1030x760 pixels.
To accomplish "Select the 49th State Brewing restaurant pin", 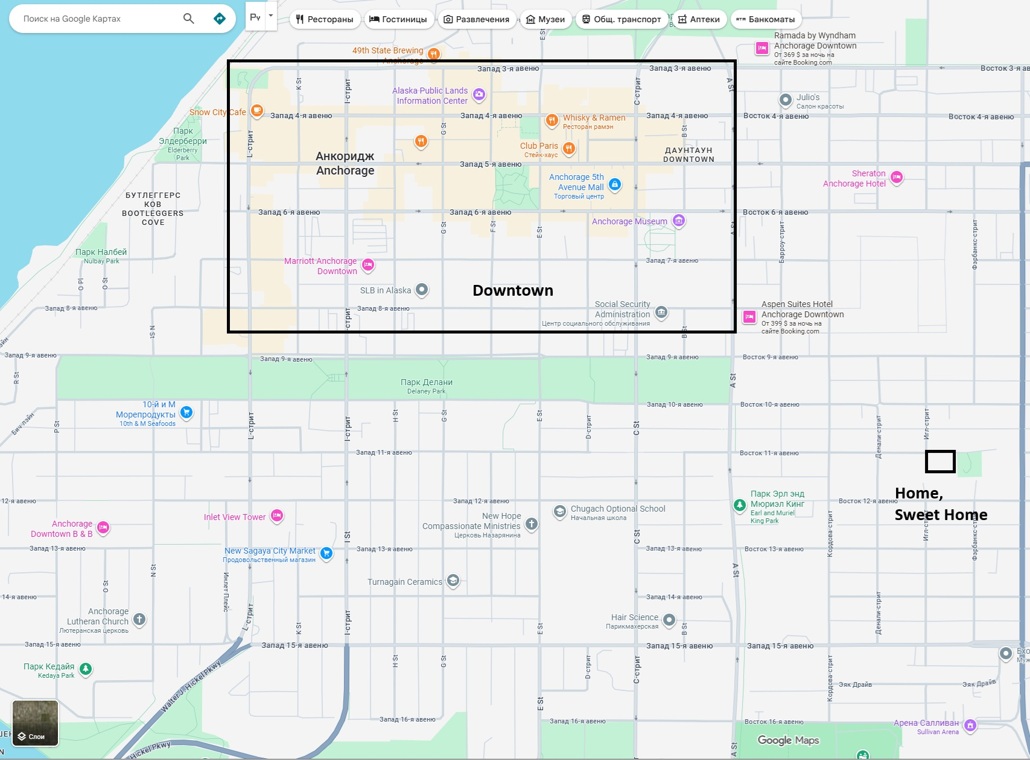I will [434, 53].
